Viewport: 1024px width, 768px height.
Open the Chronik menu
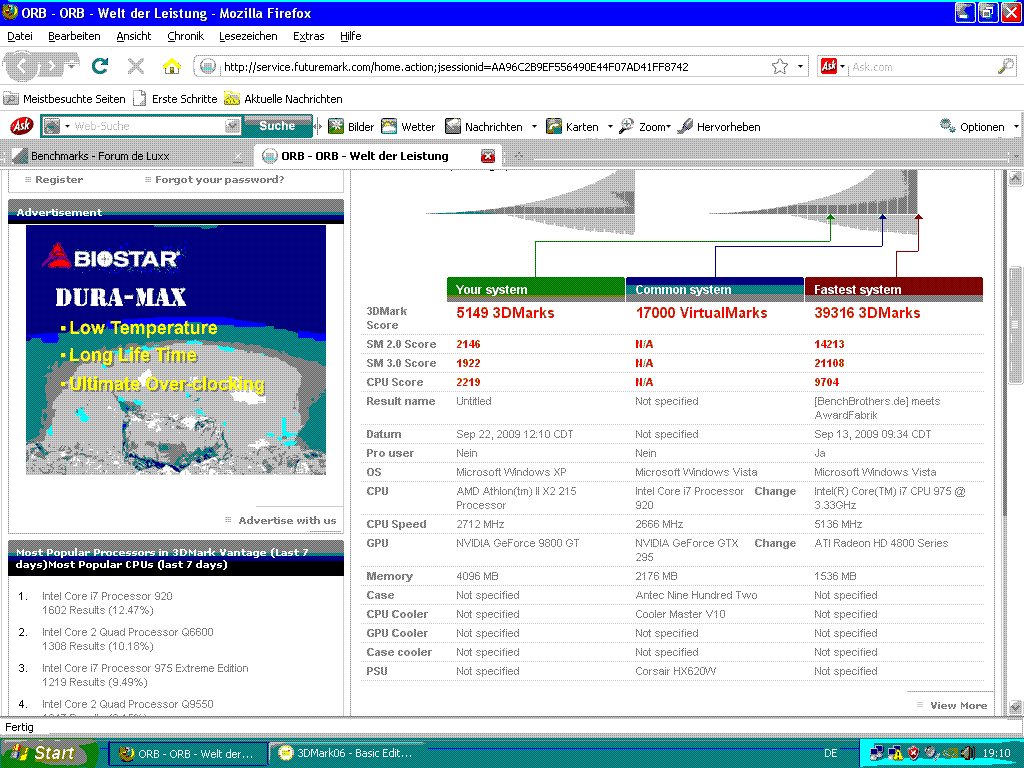click(x=185, y=36)
